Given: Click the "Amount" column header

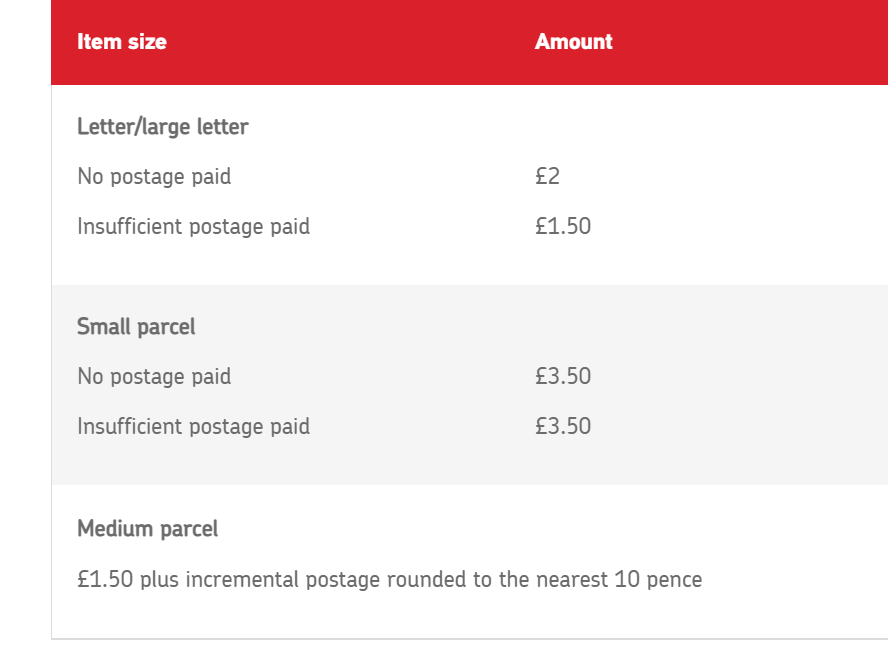Looking at the screenshot, I should click(x=574, y=41).
